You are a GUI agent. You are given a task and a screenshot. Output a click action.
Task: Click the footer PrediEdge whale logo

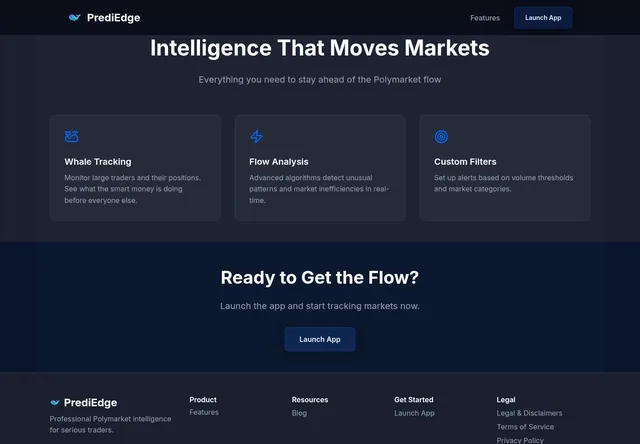[x=55, y=402]
